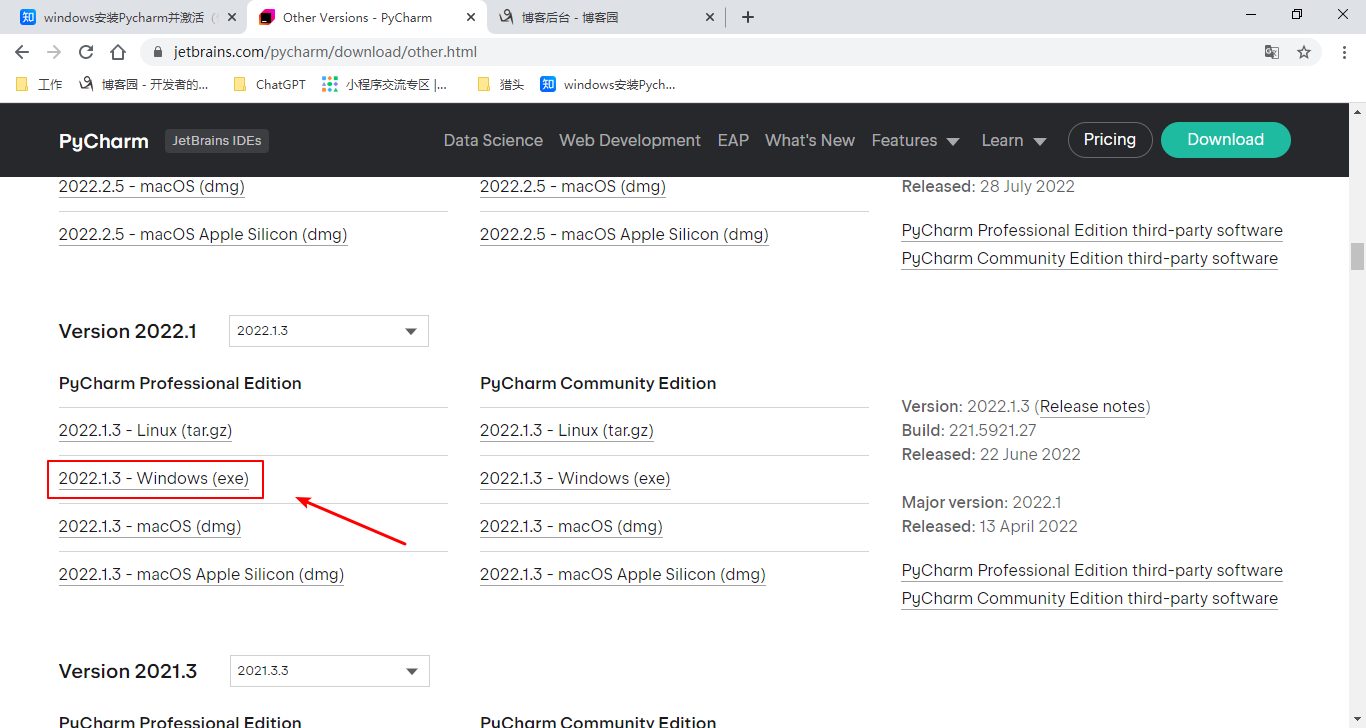Download Professional 2022.1.3 macOS (dmg)
This screenshot has width=1366, height=728.
click(x=150, y=526)
